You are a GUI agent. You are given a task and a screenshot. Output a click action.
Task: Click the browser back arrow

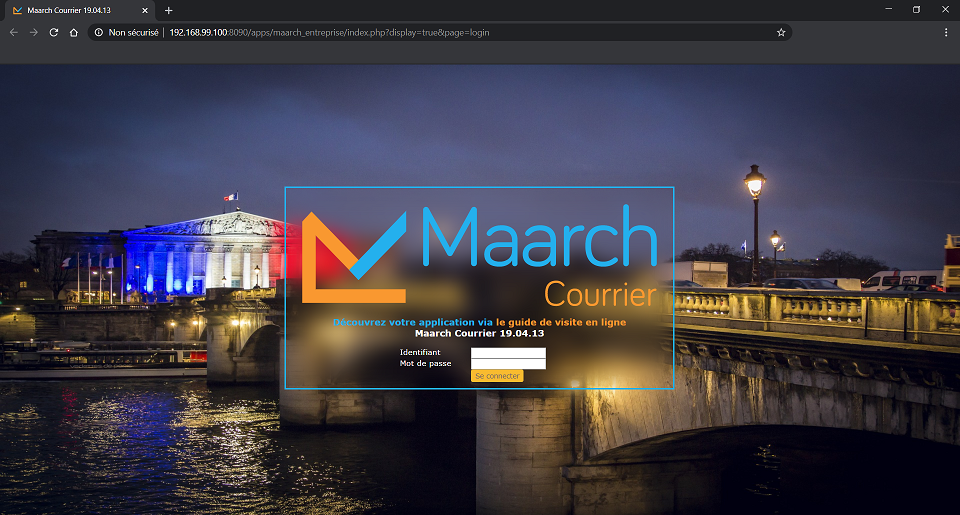coord(13,32)
